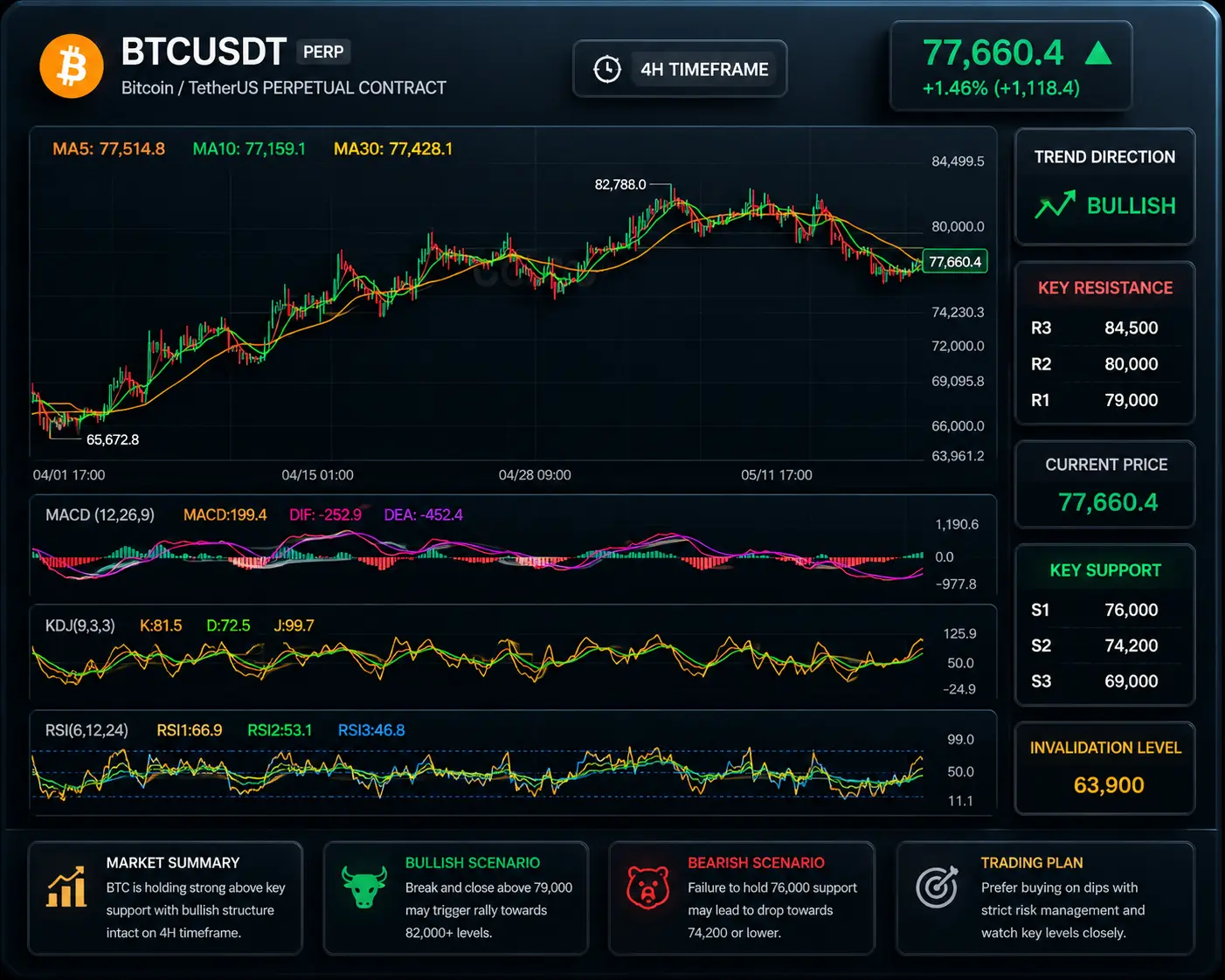Select the red bear head icon
The height and width of the screenshot is (980, 1225).
648,887
